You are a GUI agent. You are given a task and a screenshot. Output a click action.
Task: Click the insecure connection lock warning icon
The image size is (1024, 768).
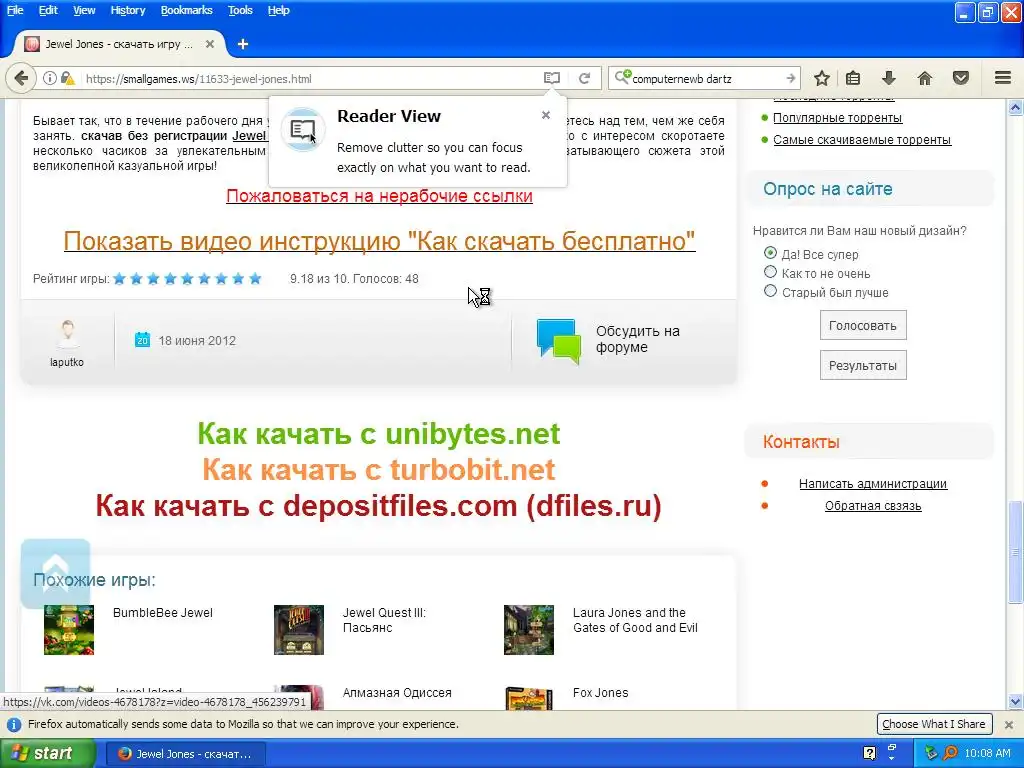click(x=67, y=78)
